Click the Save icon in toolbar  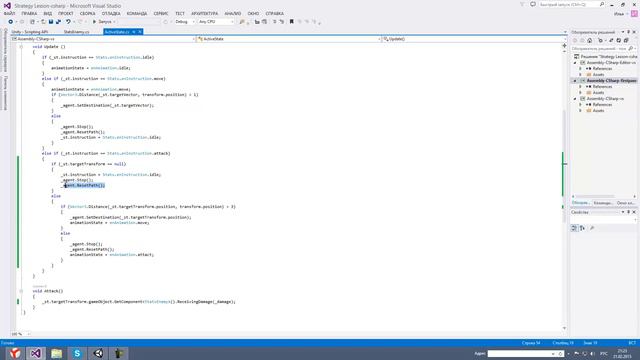click(51, 22)
